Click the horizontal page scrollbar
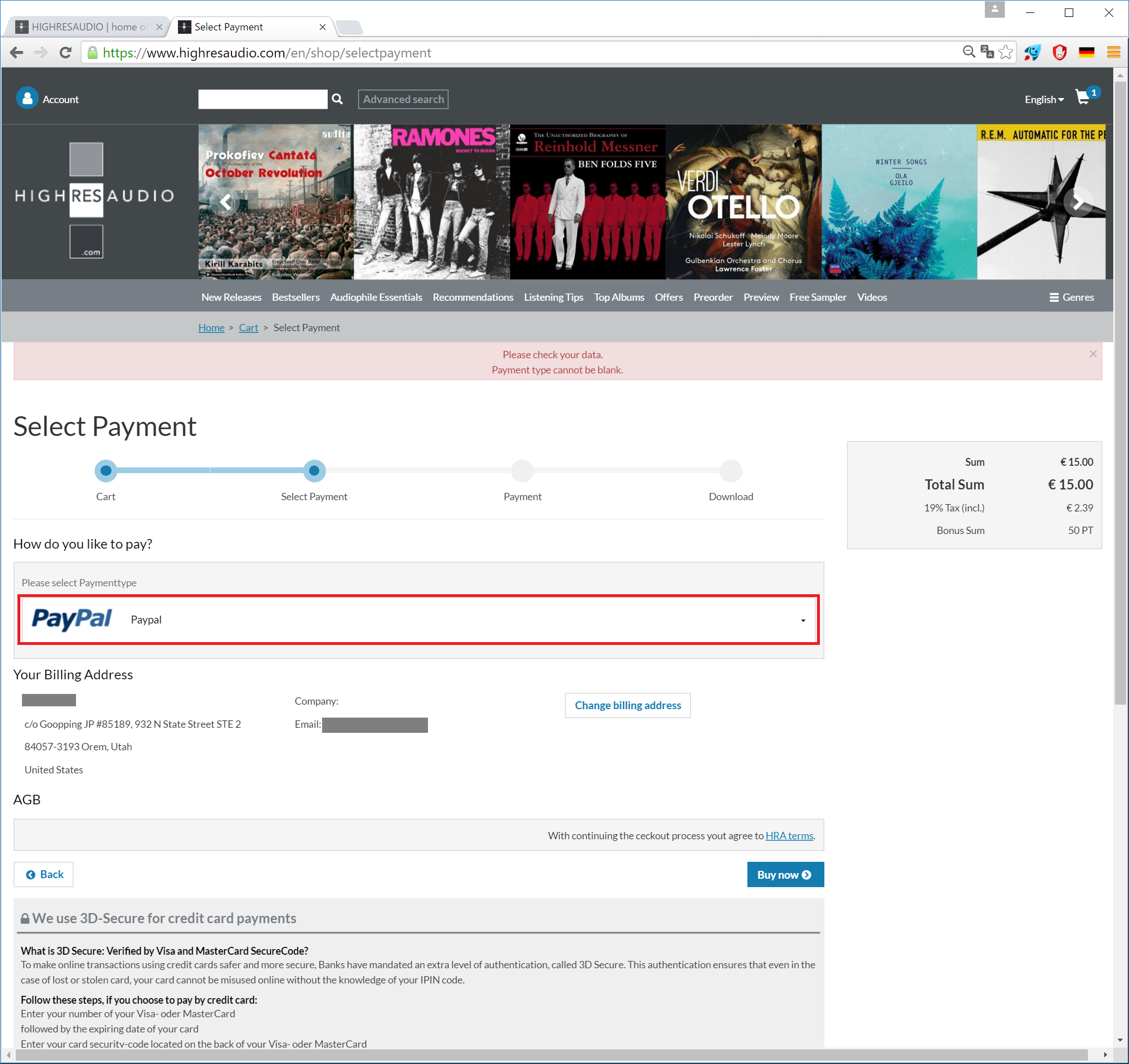Screen dimensions: 1129x1064 click(551, 1054)
